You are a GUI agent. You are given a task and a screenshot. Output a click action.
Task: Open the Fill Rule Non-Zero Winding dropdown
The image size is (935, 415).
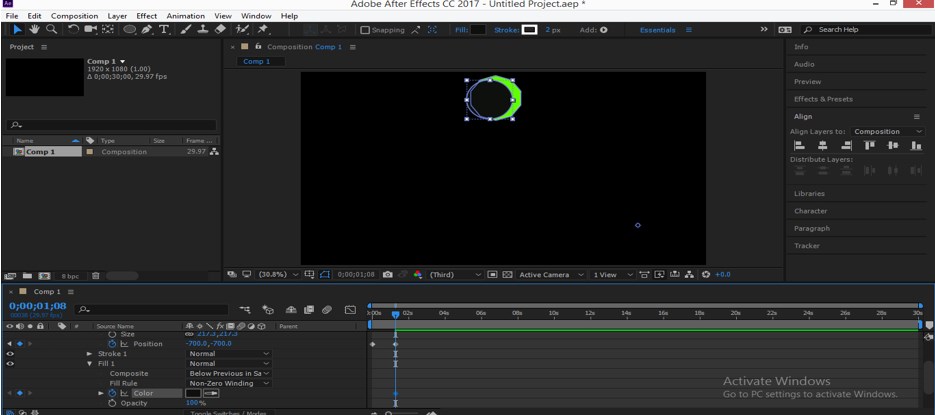point(230,383)
